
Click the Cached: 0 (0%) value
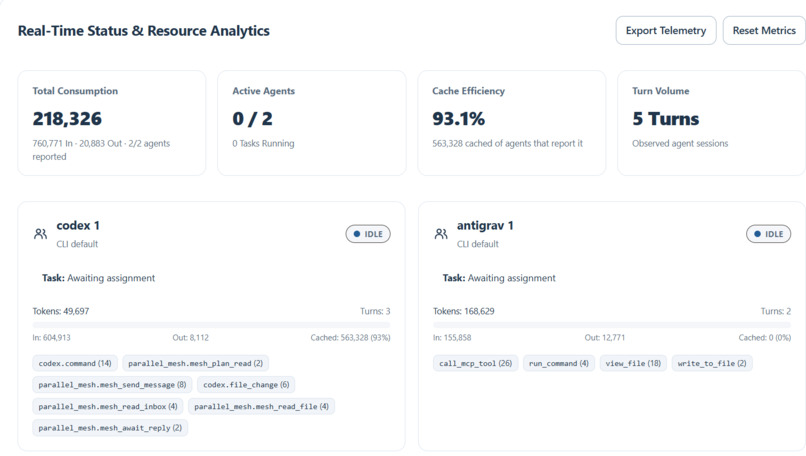765,338
